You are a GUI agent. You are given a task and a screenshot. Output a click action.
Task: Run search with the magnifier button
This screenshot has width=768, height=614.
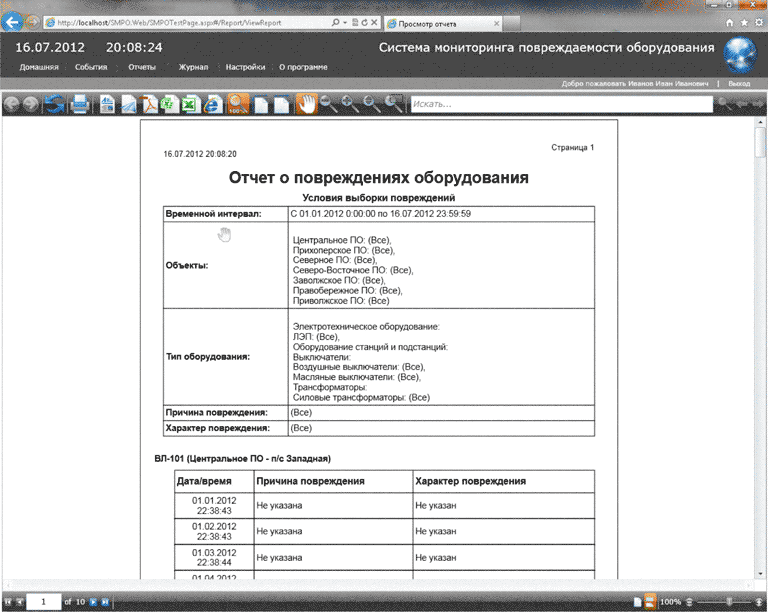point(723,104)
